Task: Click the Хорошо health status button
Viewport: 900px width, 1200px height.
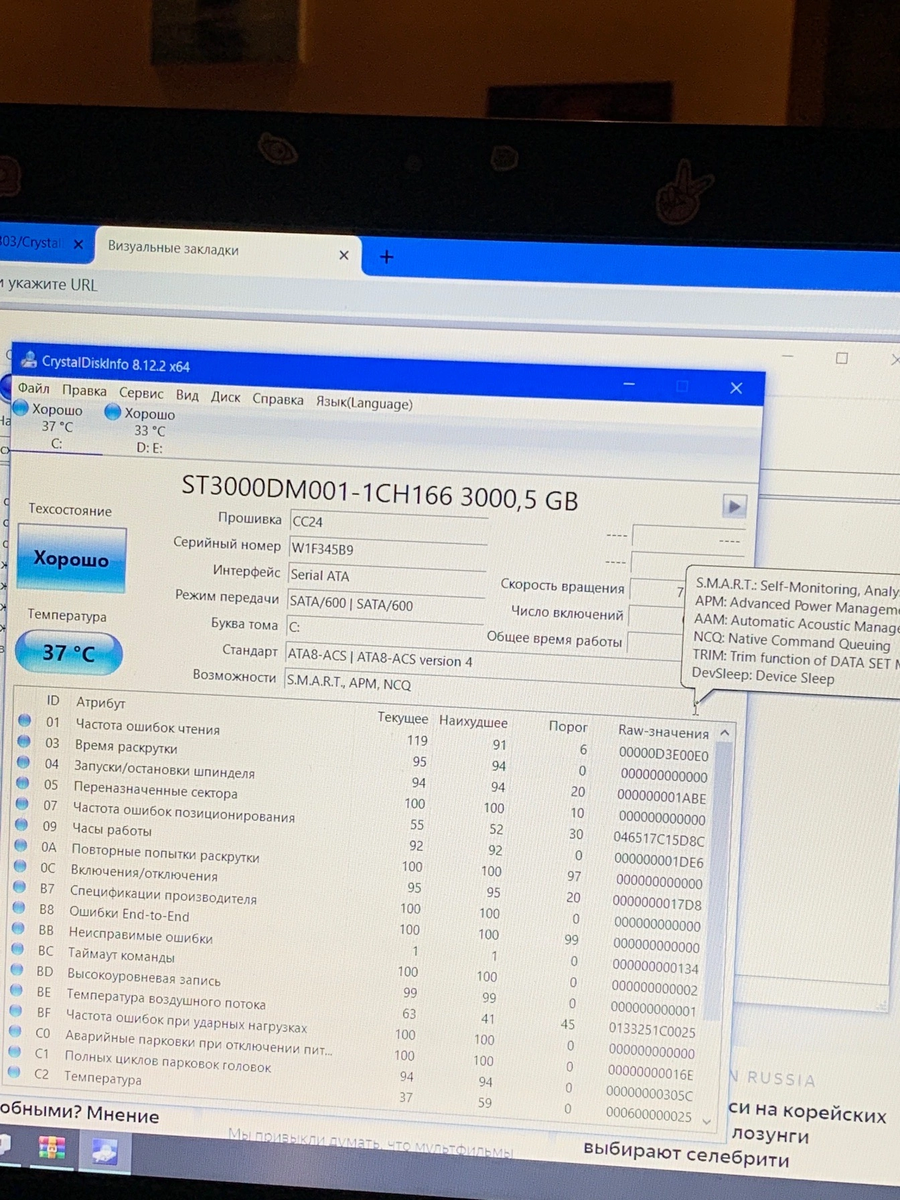Action: tap(71, 559)
